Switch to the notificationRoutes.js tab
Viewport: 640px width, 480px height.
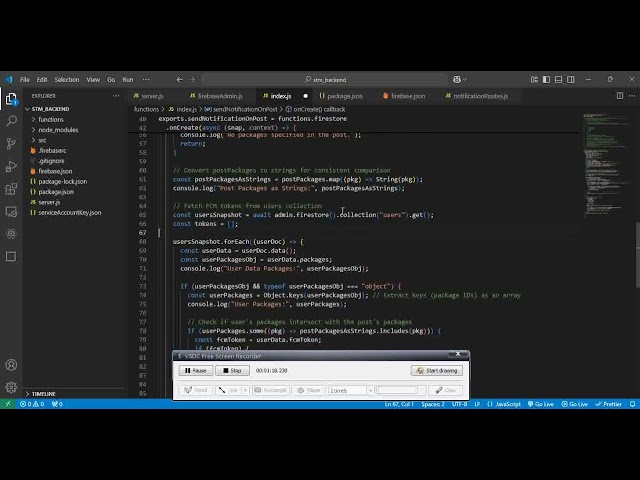[x=480, y=96]
